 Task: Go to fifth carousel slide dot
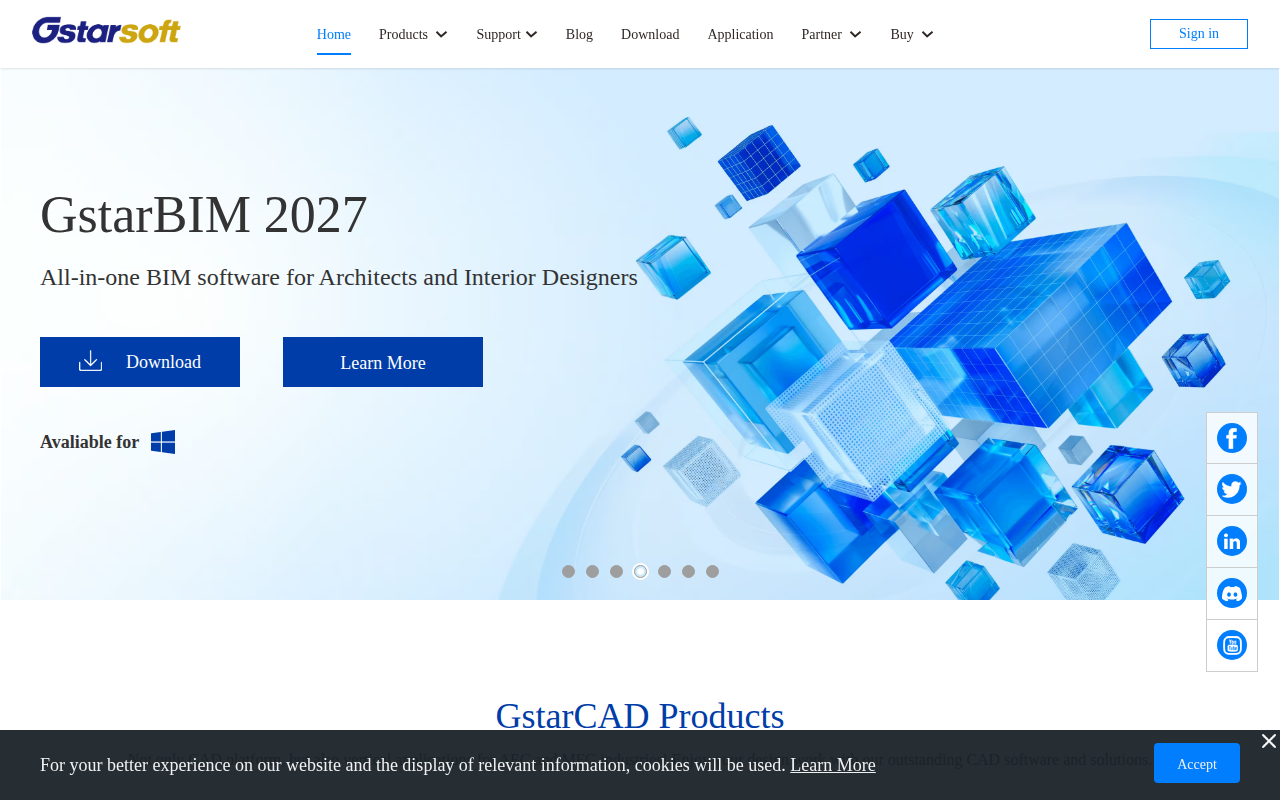click(x=664, y=572)
